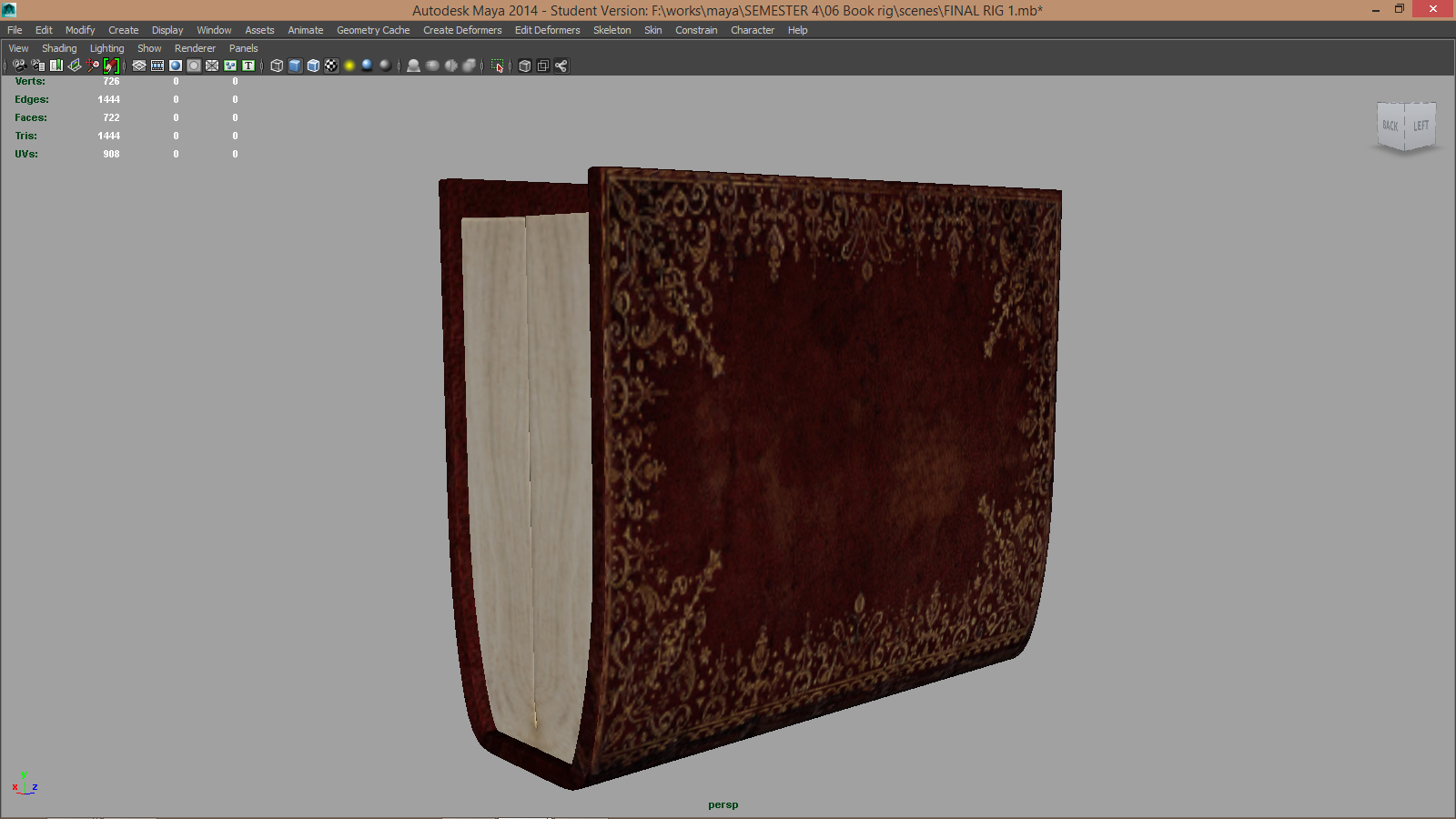The image size is (1456, 819).
Task: Click the green Y axis on the orientation gizmo
Action: 24,775
